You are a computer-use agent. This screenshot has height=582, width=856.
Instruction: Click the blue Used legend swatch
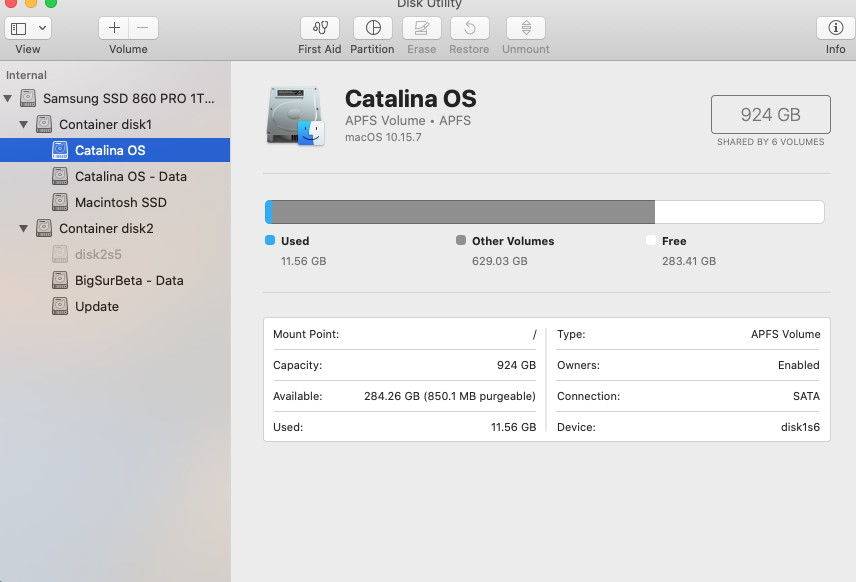click(x=270, y=240)
